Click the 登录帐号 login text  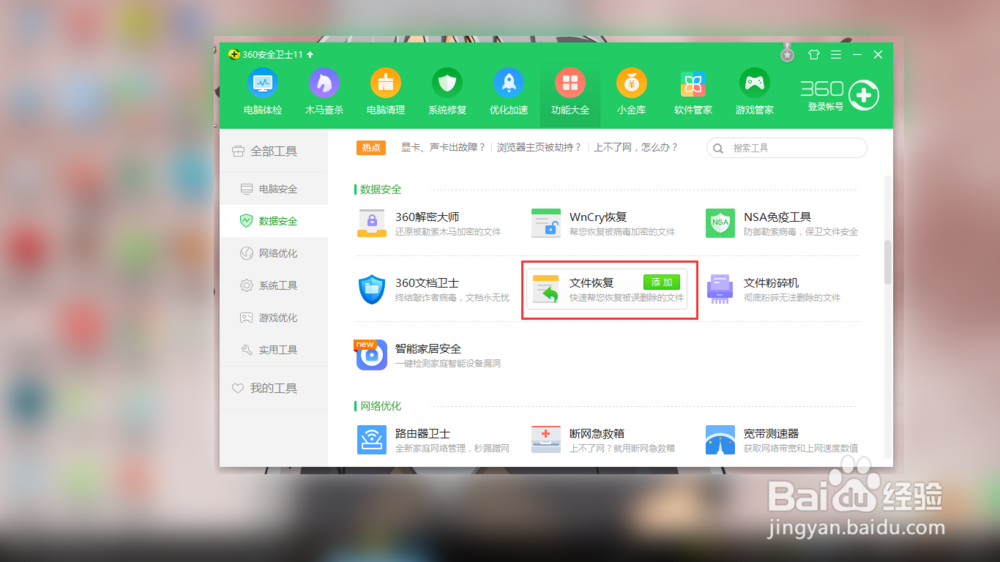pyautogui.click(x=825, y=107)
